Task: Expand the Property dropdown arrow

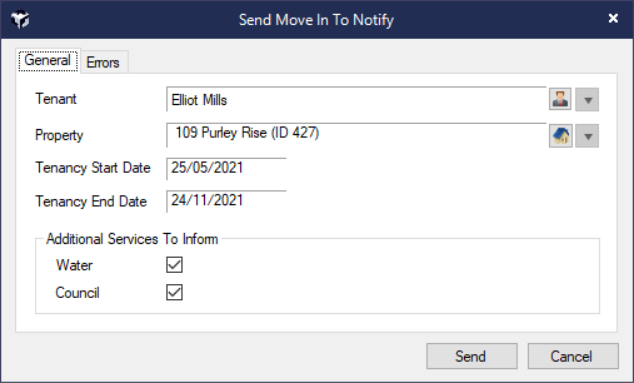Action: [x=588, y=136]
